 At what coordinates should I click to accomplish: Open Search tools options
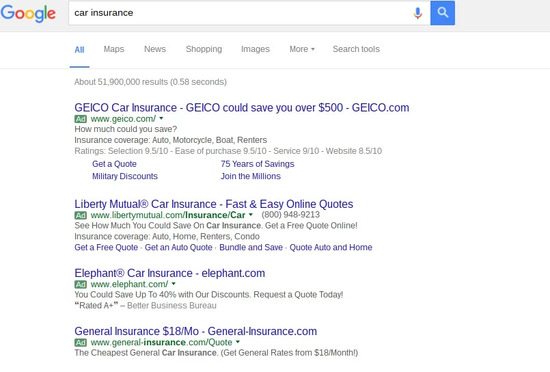pos(356,49)
